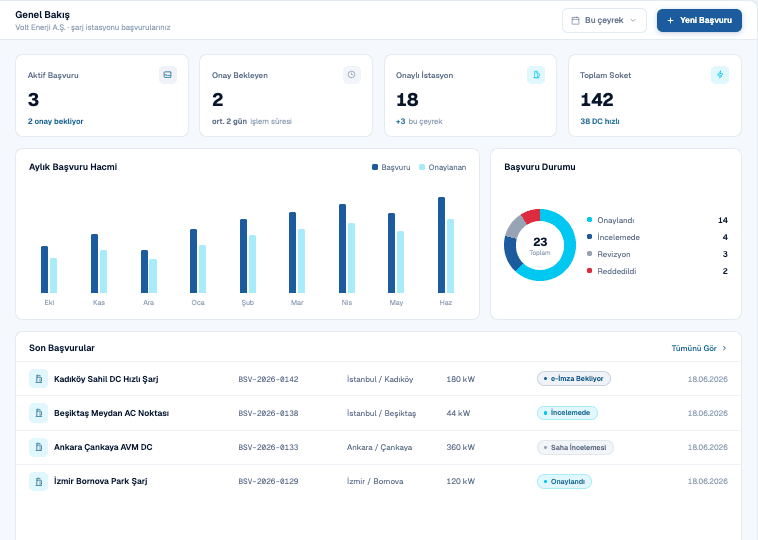Click the Aylık Başvuru Hacmi chart title
The height and width of the screenshot is (540, 758).
point(73,167)
